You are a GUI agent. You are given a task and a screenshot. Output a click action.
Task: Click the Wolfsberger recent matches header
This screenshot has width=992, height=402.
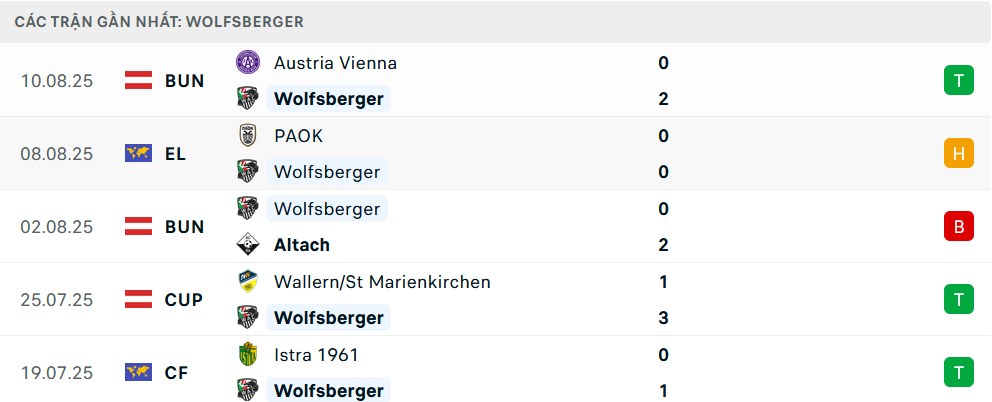(160, 21)
